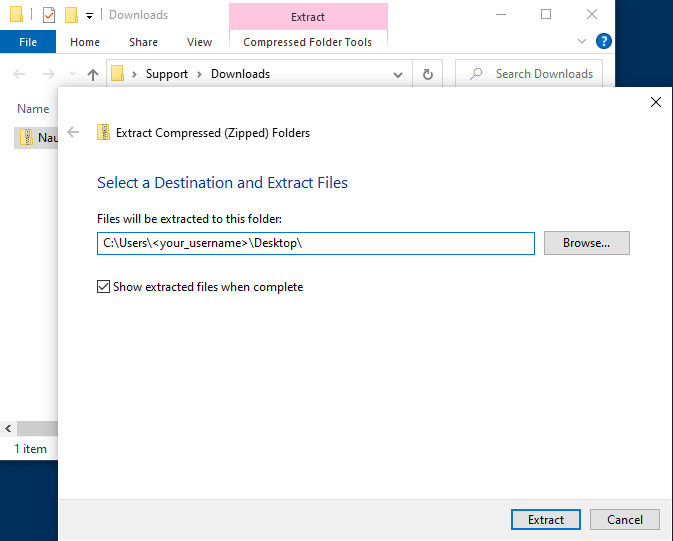Select the zipped file starting with Nau

36,137
